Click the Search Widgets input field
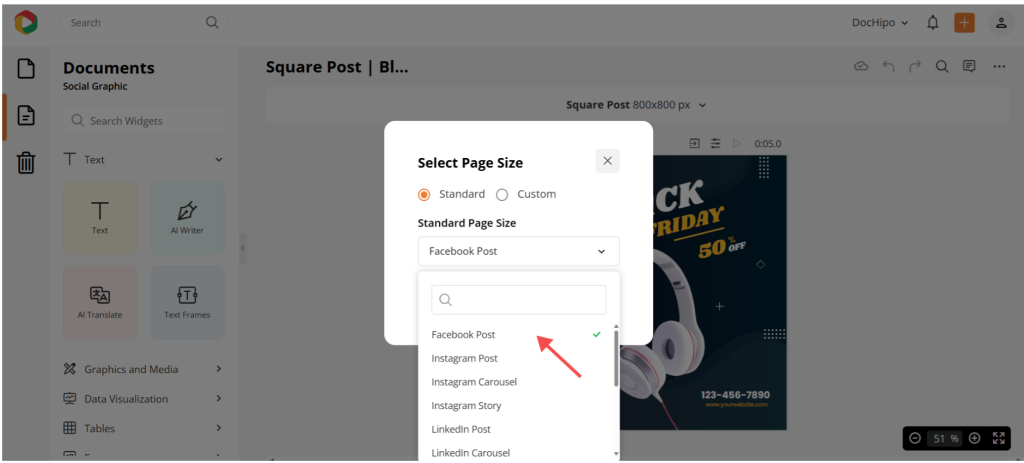The height and width of the screenshot is (463, 1024). (144, 121)
